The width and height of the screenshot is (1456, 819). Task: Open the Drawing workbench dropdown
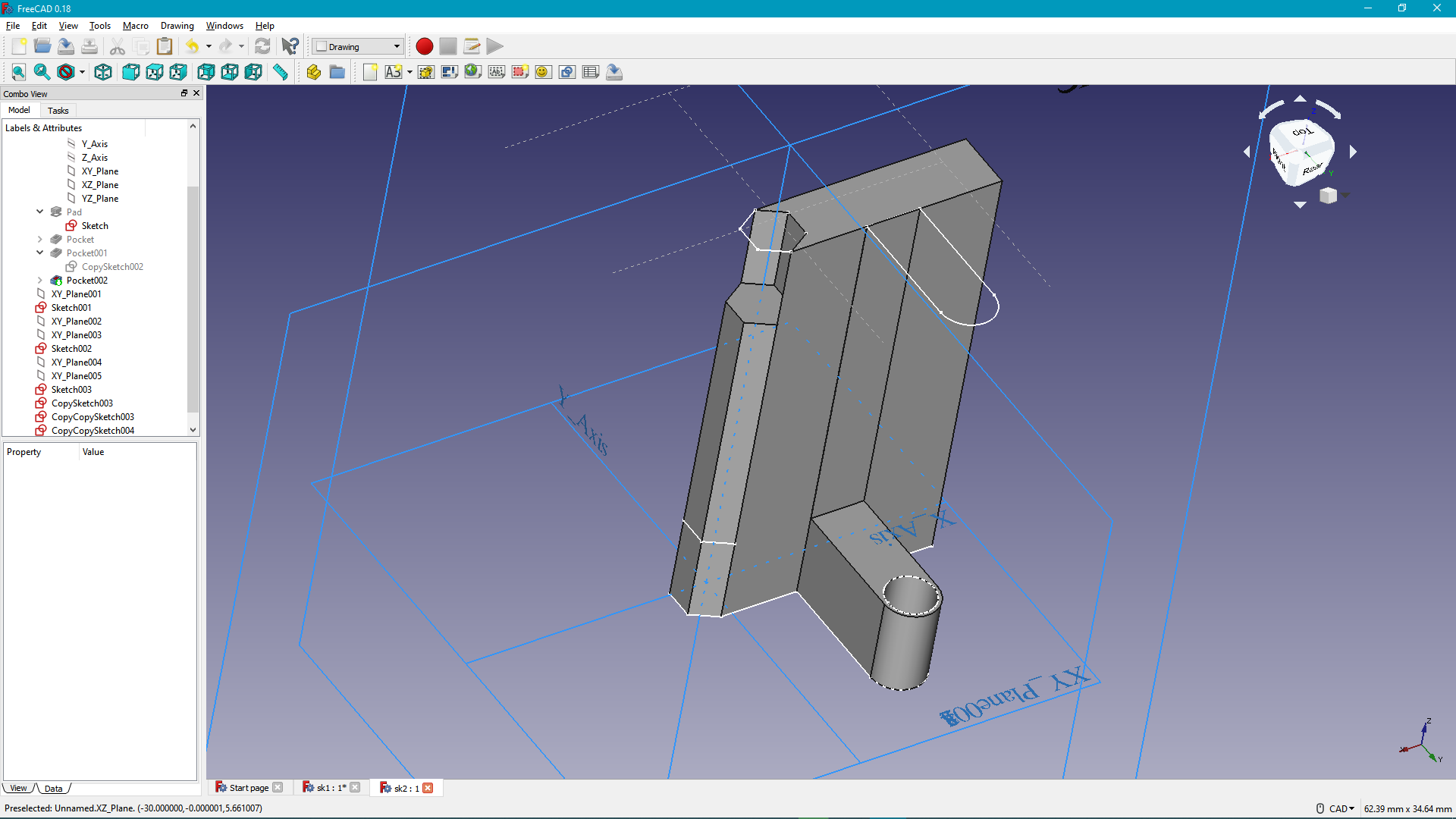(358, 46)
